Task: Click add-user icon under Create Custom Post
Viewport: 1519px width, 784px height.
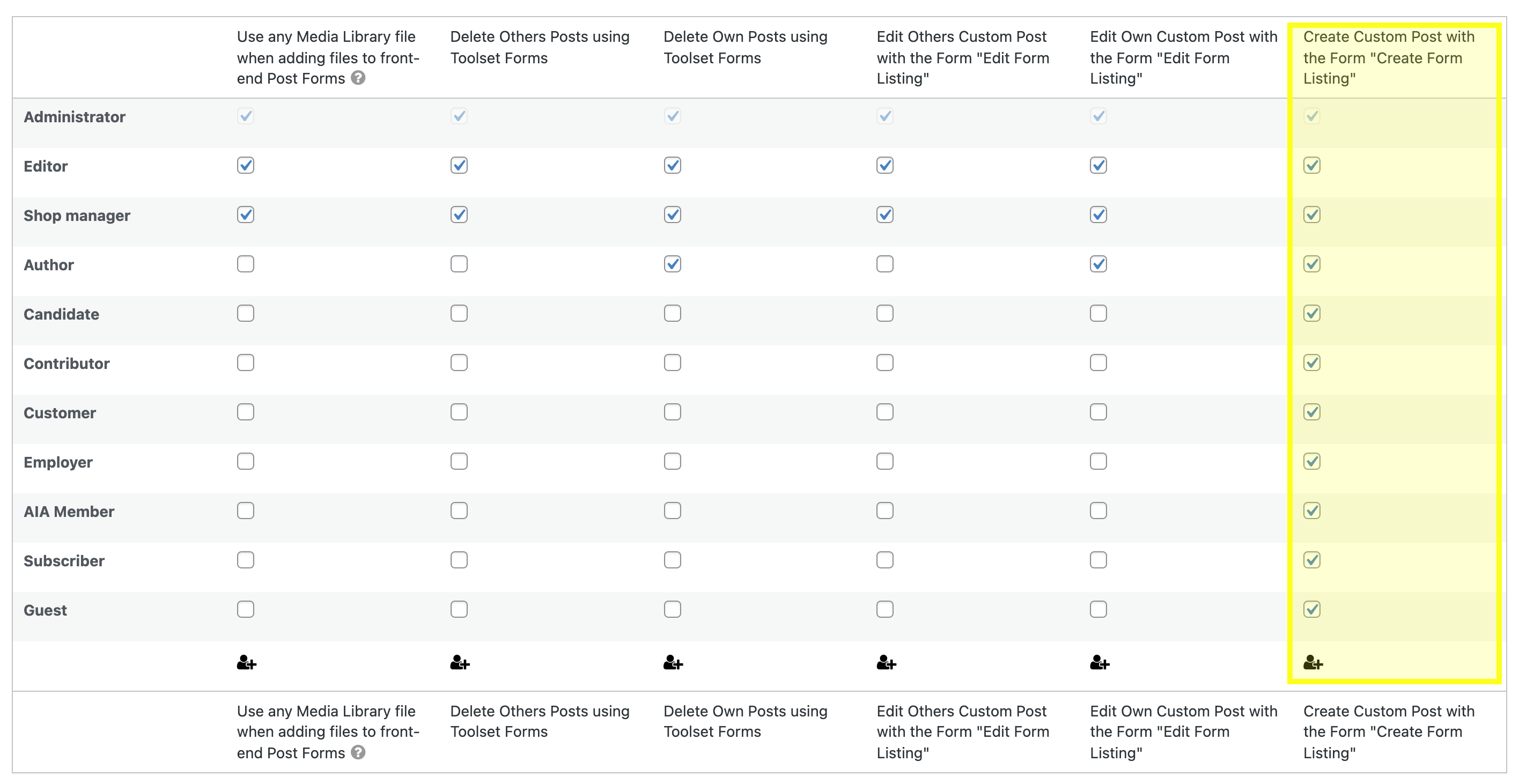Action: pos(1313,663)
